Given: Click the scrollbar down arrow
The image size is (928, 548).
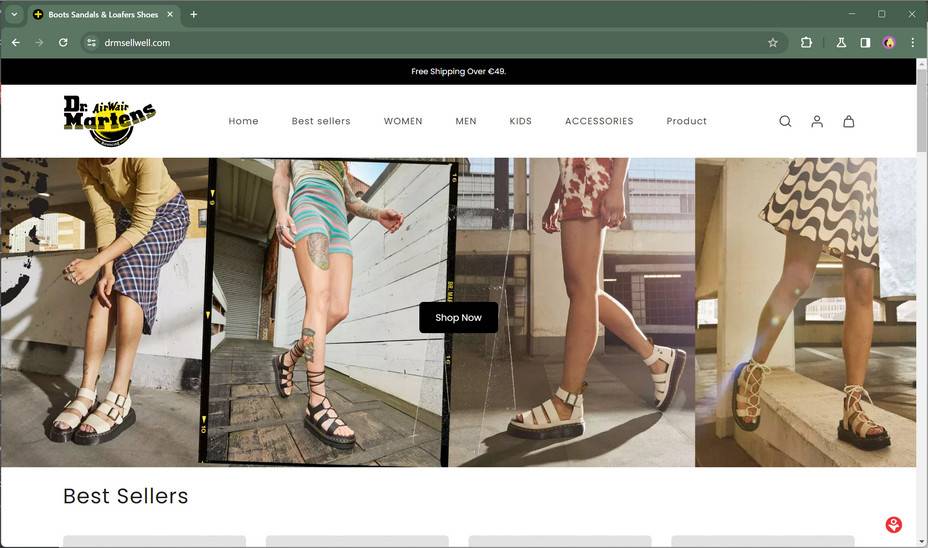Looking at the screenshot, I should point(922,542).
